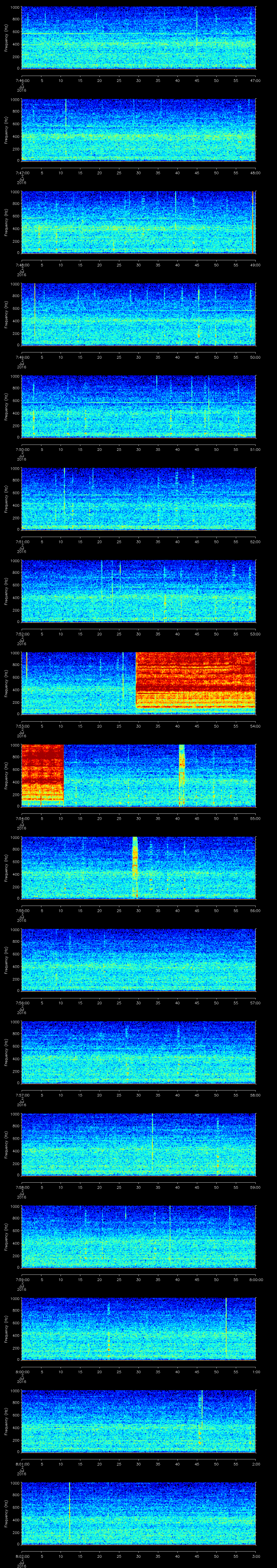Select the 7:47:00 time axis label
The width and height of the screenshot is (277, 1568).
(x=22, y=173)
